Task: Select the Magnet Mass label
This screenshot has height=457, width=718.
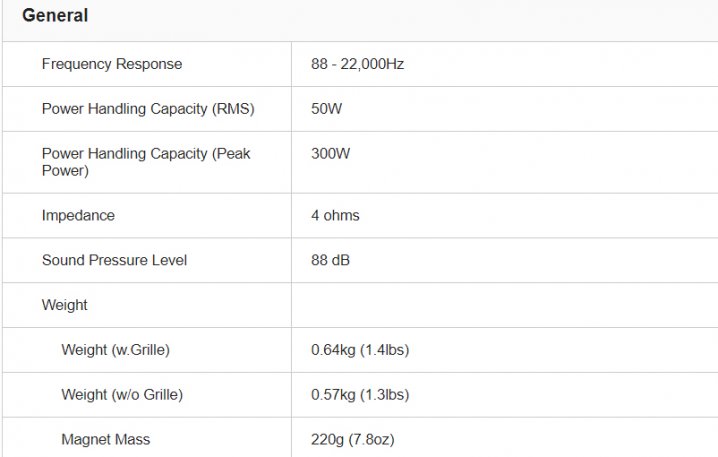Action: click(x=106, y=439)
